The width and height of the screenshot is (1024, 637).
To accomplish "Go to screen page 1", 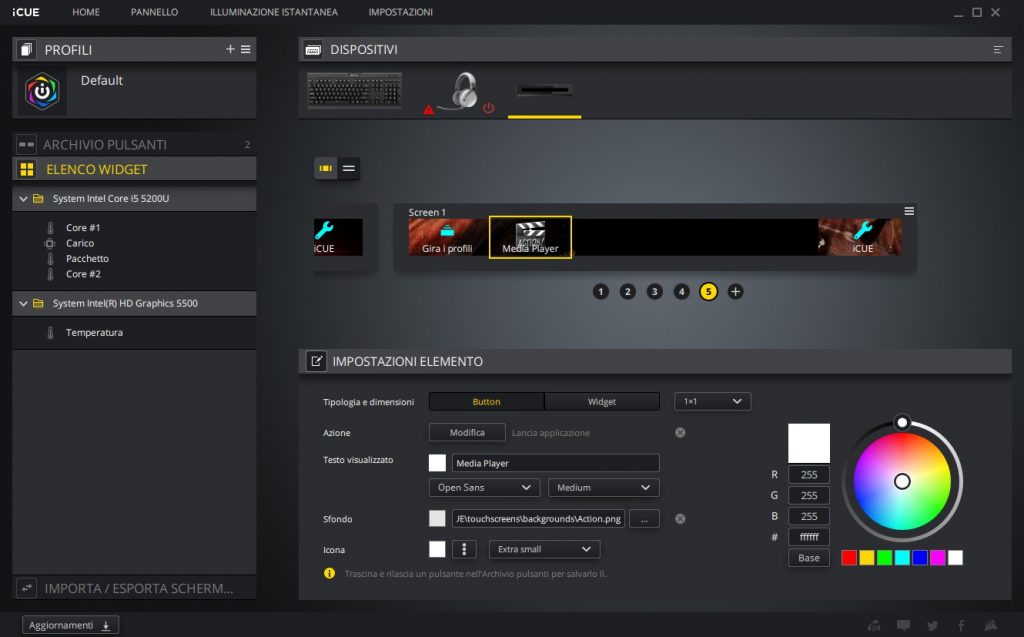I will click(601, 291).
